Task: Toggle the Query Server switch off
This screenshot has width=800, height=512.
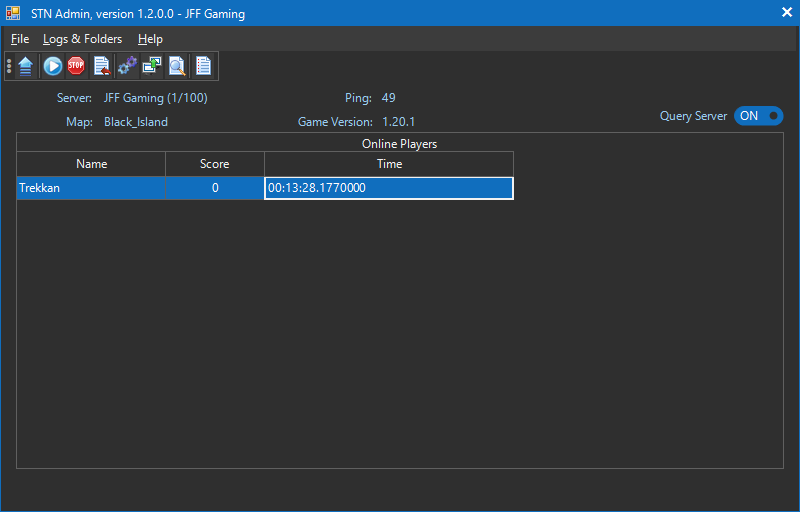Action: (758, 116)
